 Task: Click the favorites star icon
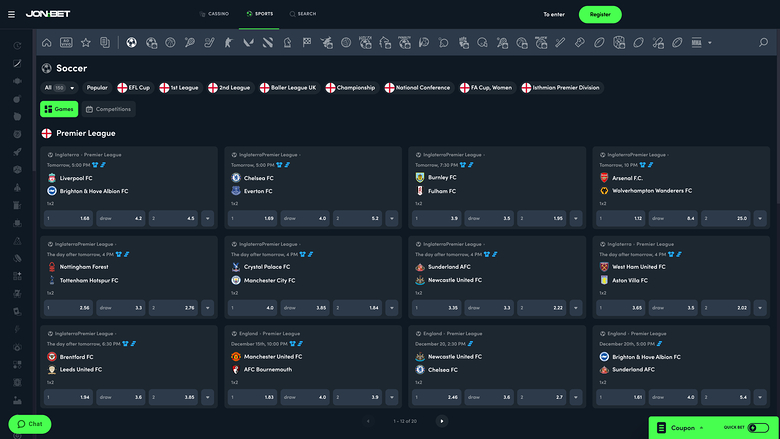pyautogui.click(x=85, y=43)
